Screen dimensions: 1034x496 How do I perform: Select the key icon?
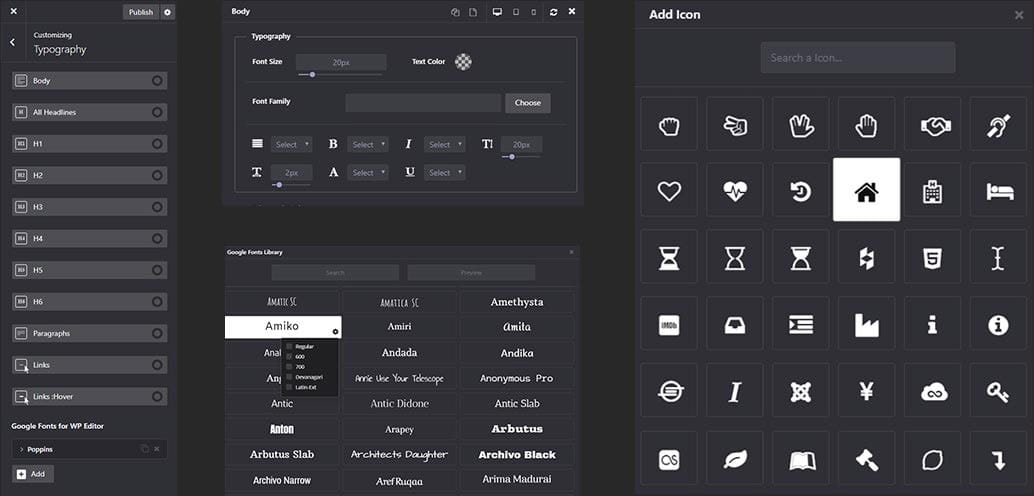pyautogui.click(x=997, y=390)
